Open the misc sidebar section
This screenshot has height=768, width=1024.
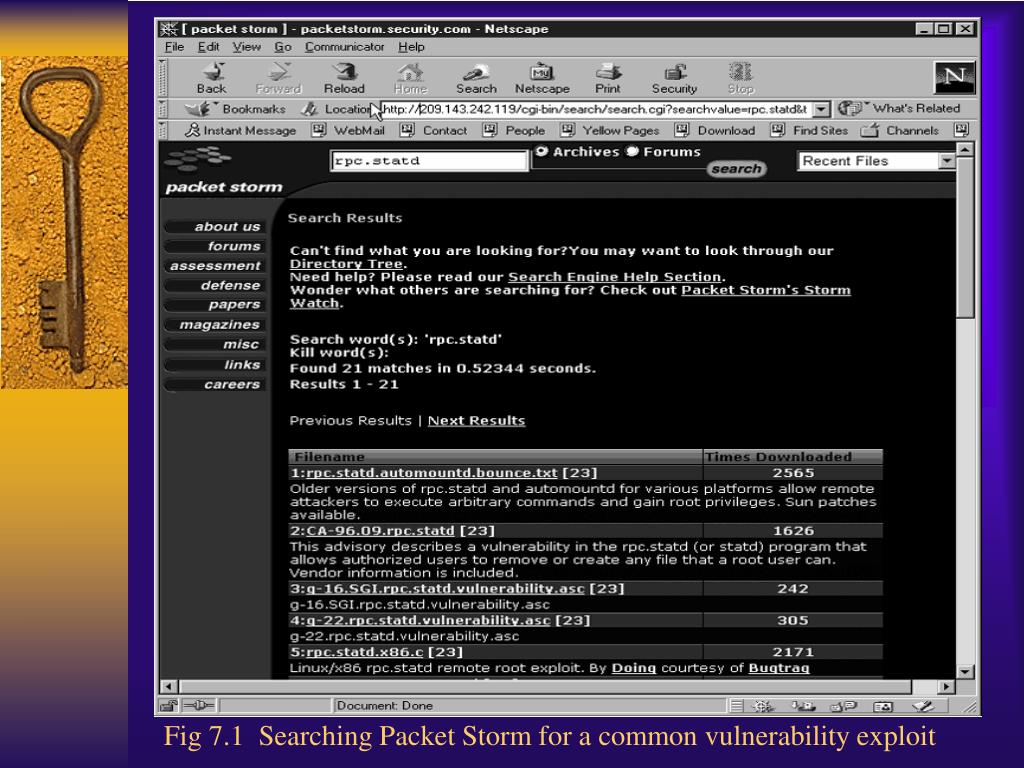click(215, 345)
